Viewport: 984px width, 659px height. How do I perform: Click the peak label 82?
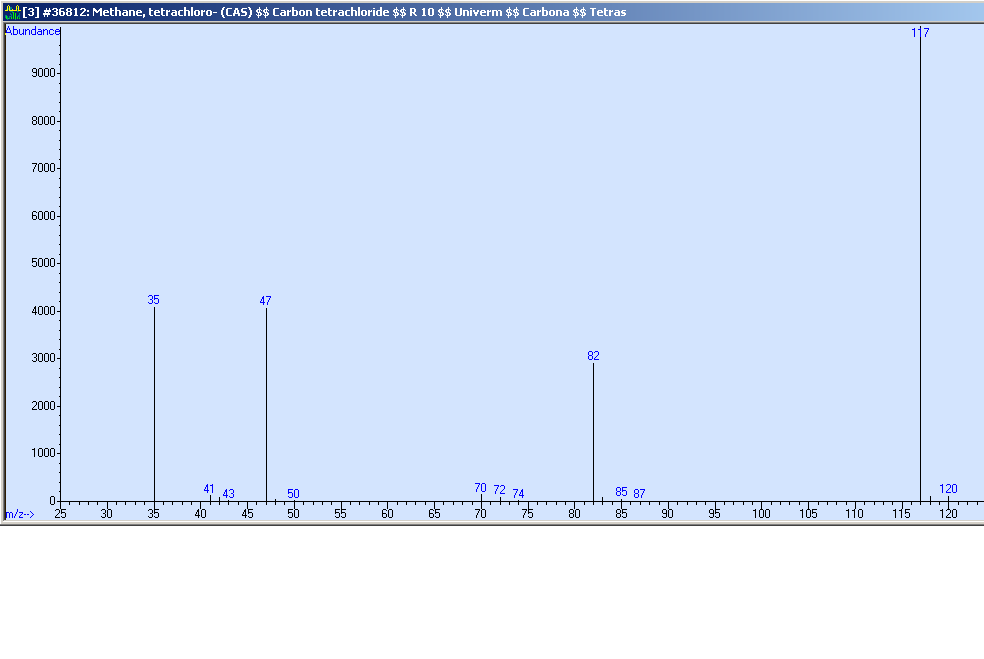593,356
